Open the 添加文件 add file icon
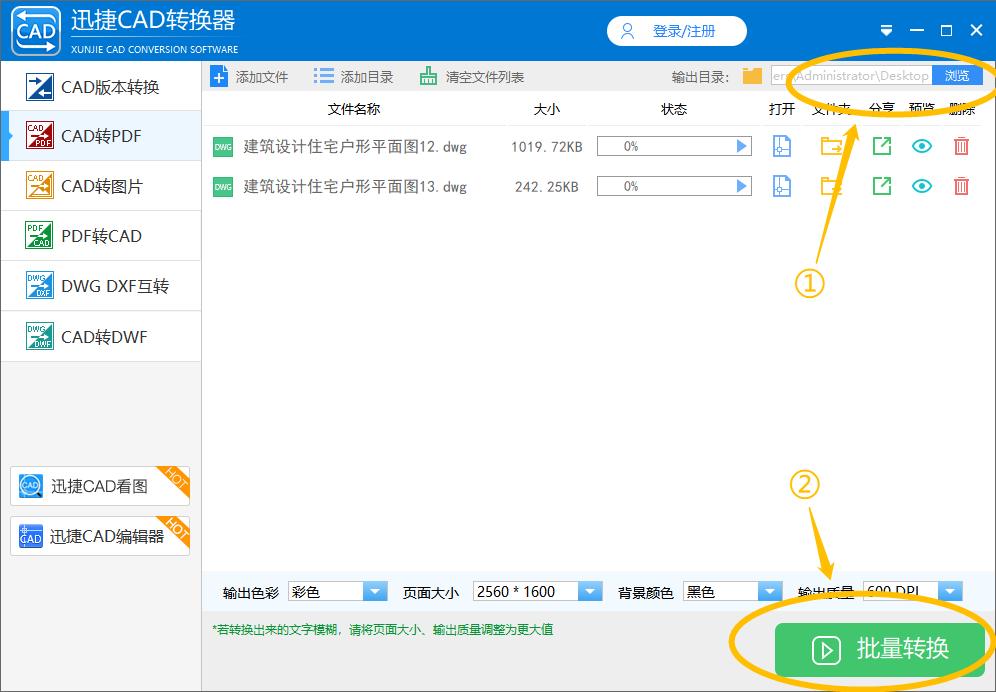 219,75
